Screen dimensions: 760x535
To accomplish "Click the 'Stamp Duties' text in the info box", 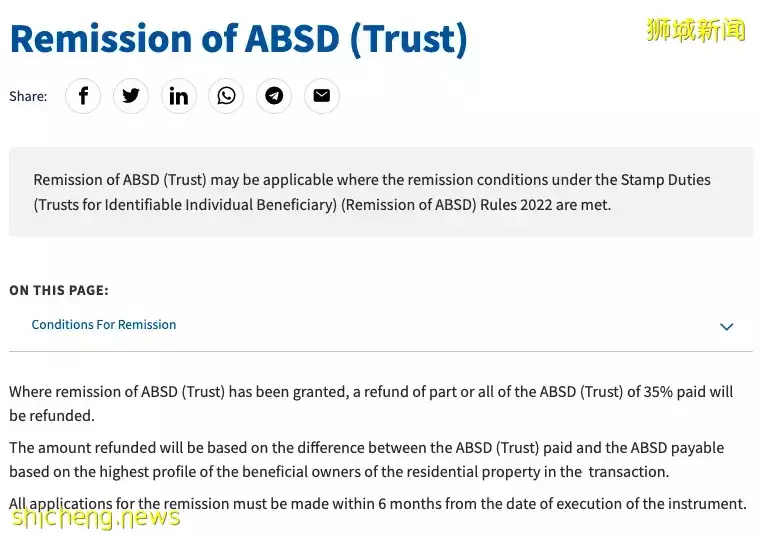I will 666,180.
